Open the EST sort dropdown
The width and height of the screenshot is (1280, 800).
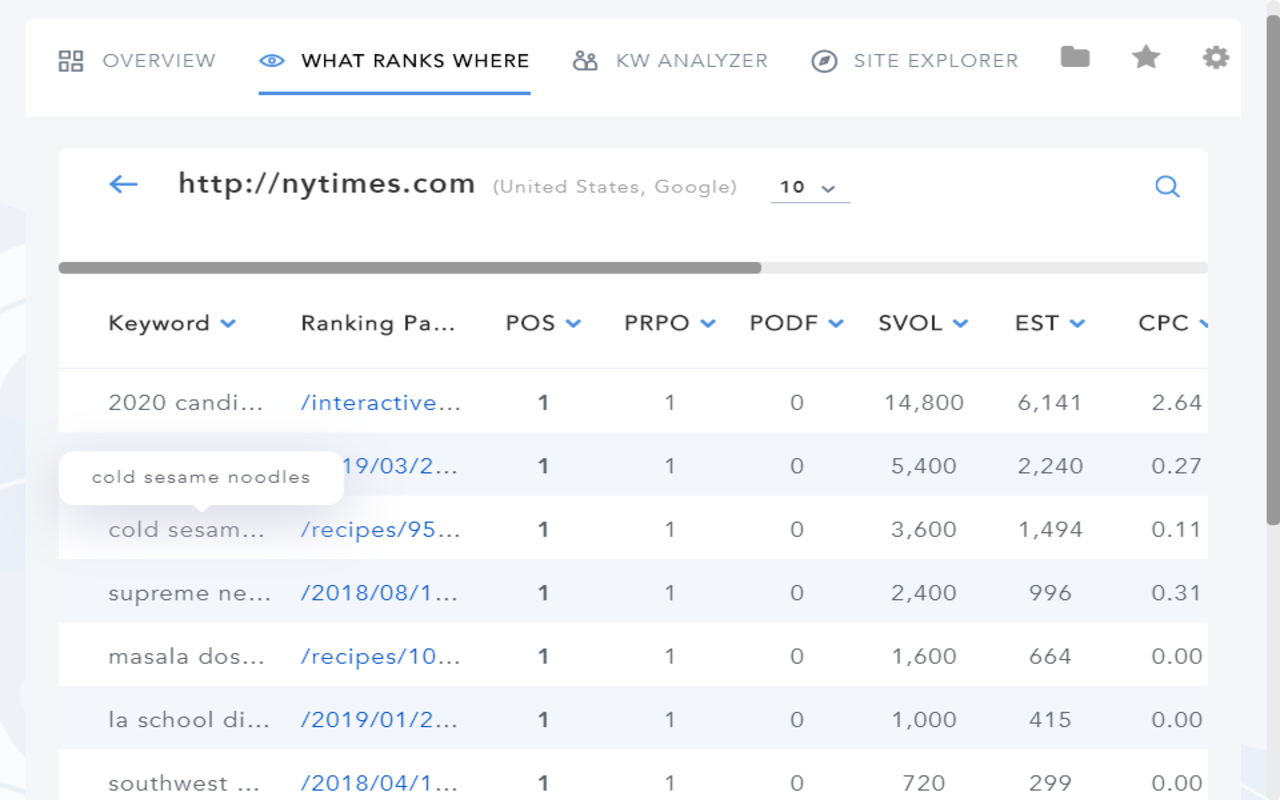click(x=1077, y=323)
